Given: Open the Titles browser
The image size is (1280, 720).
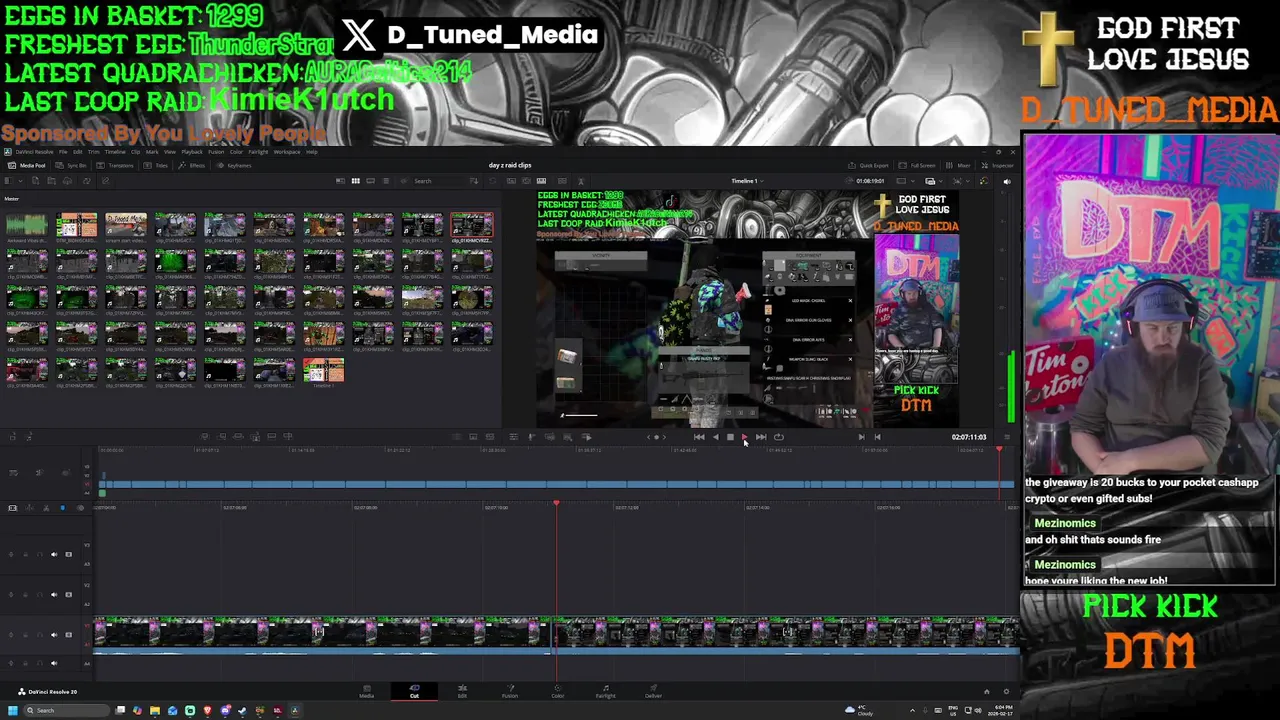Looking at the screenshot, I should 155,165.
